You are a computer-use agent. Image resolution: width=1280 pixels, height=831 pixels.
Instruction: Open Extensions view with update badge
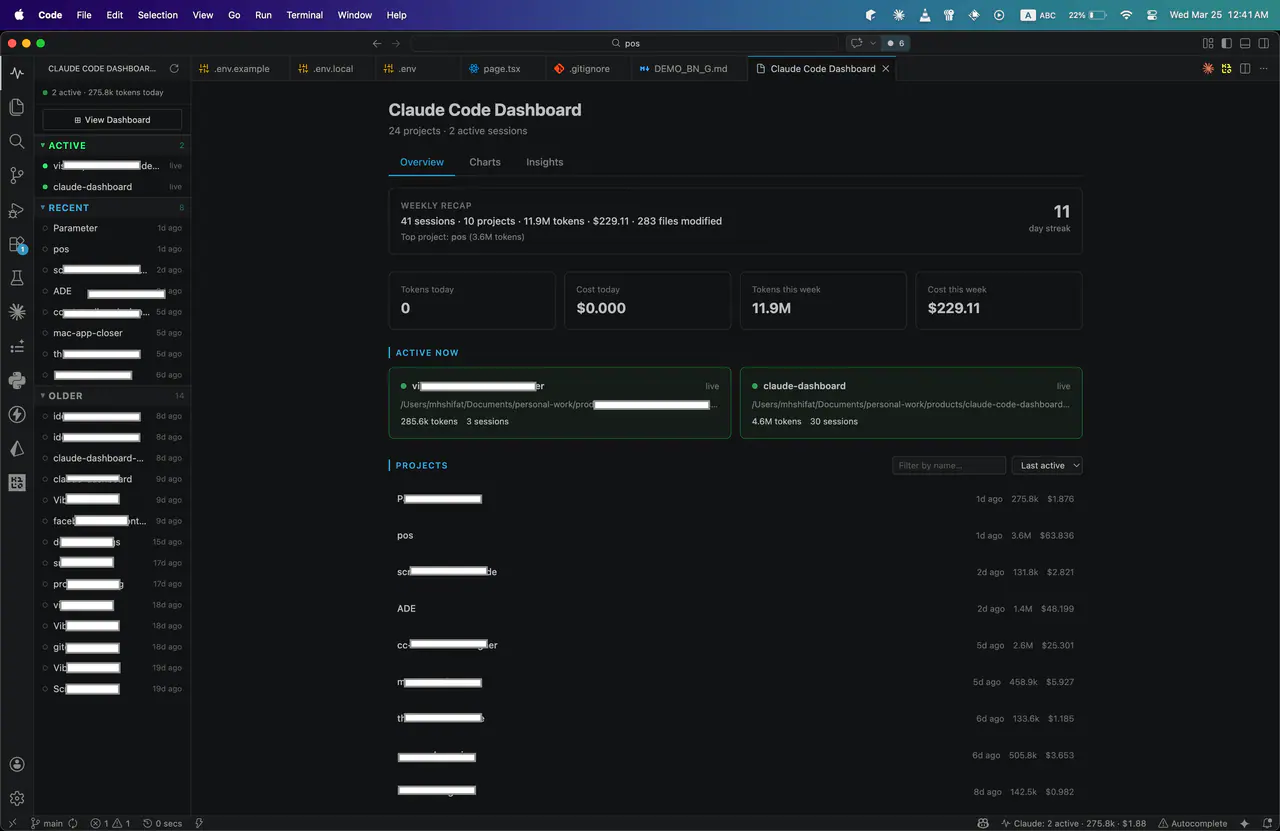click(16, 244)
